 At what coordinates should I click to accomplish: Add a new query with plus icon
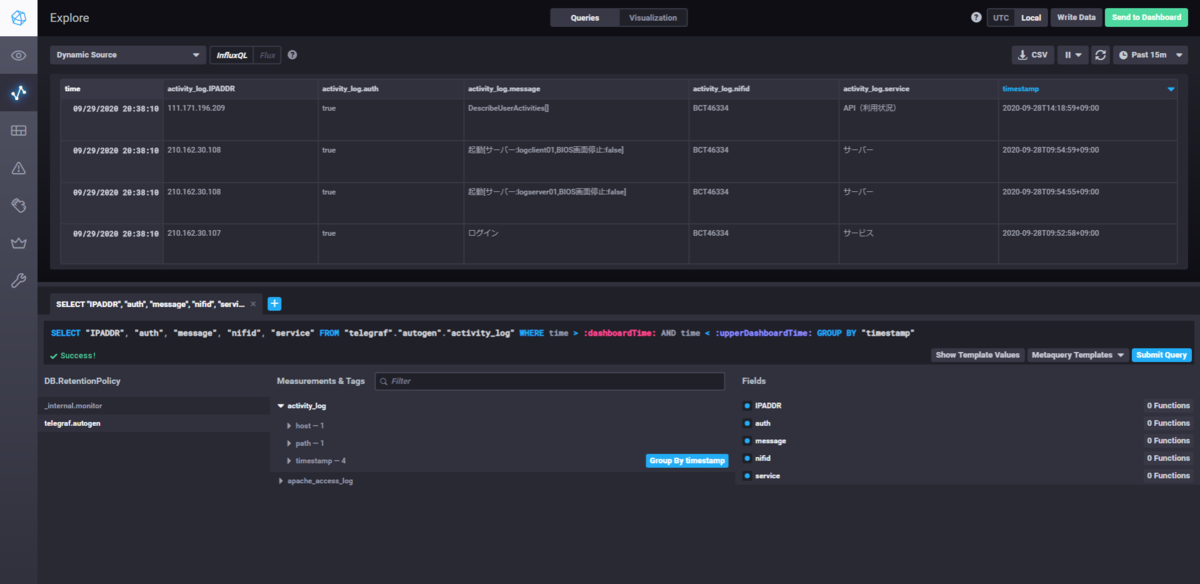coord(274,304)
